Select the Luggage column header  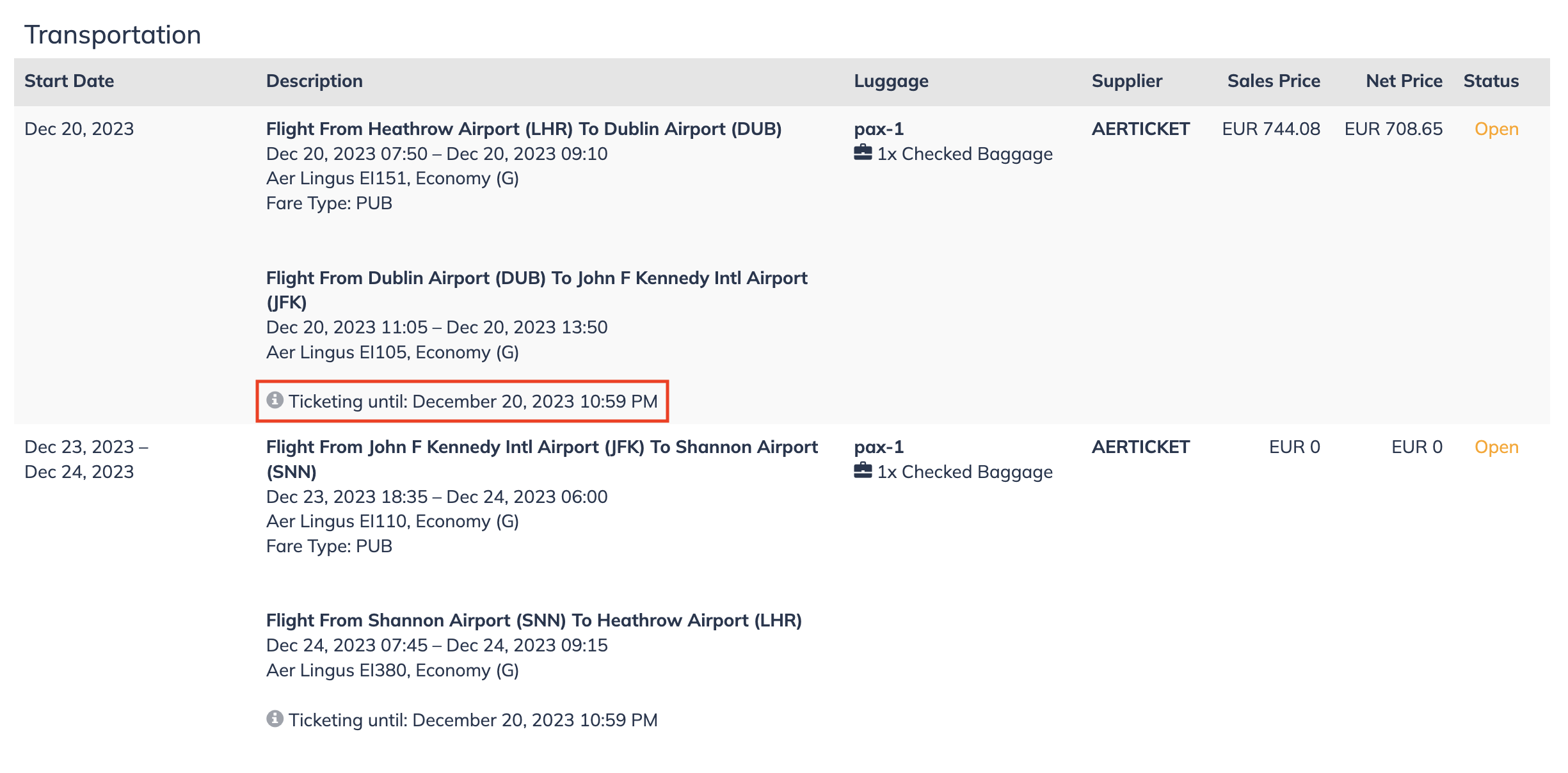pos(891,81)
